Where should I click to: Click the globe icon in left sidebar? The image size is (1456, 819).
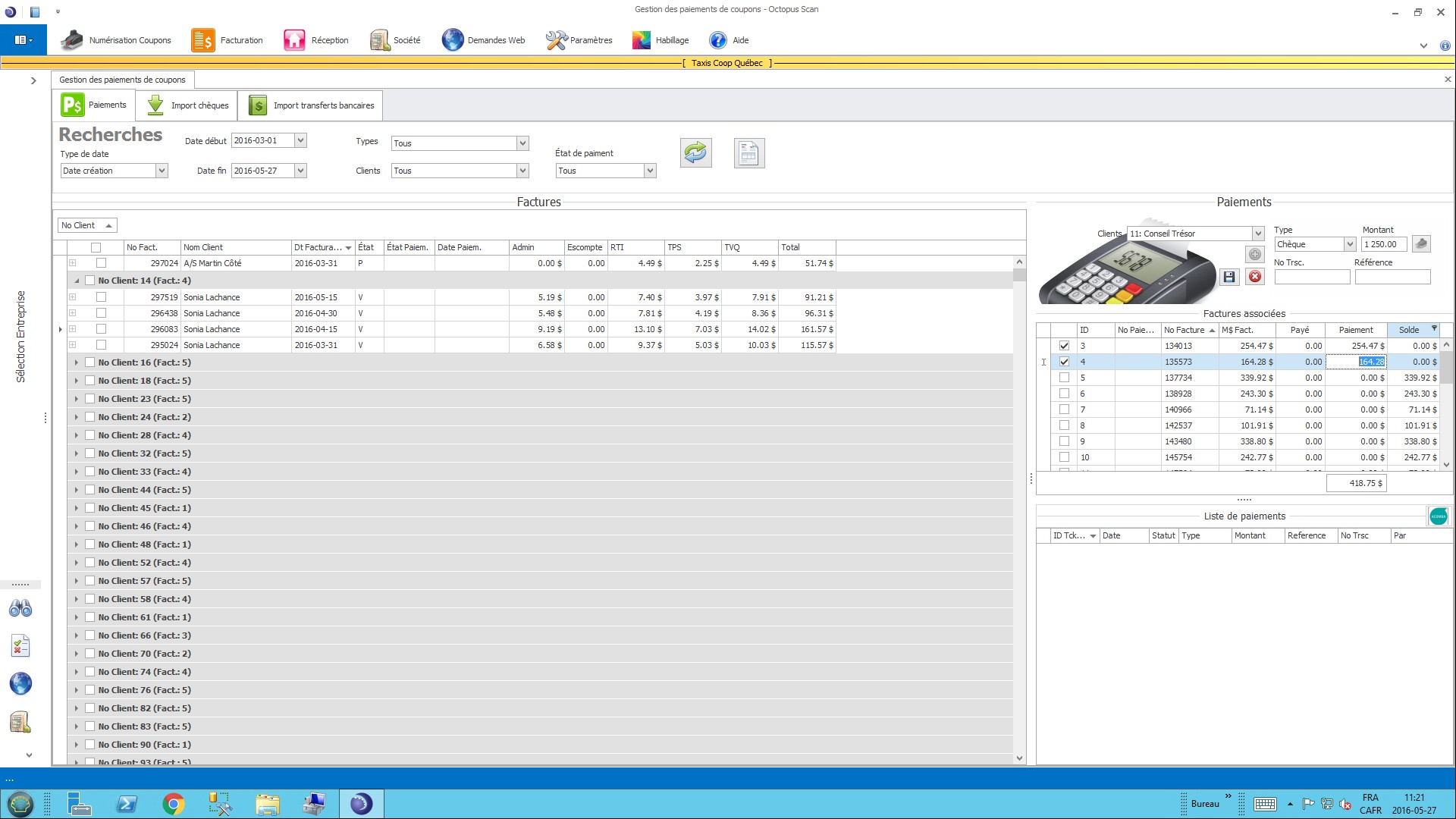[20, 683]
